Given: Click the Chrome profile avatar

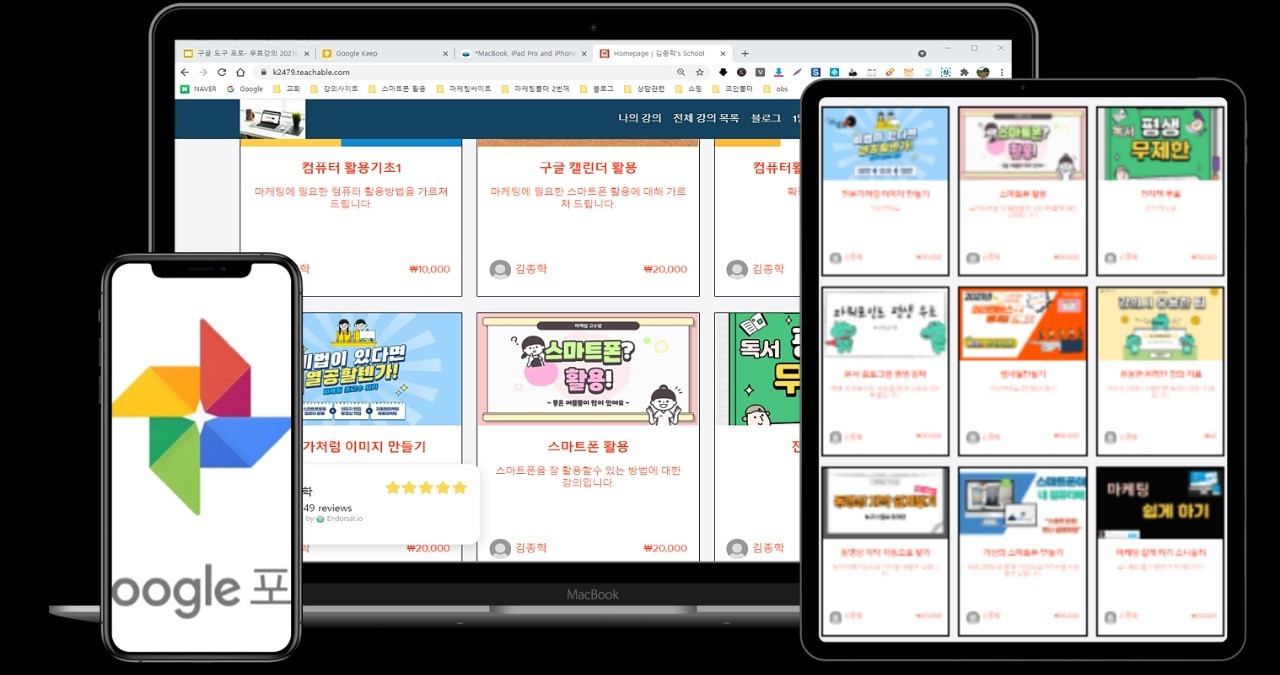Looking at the screenshot, I should 983,72.
